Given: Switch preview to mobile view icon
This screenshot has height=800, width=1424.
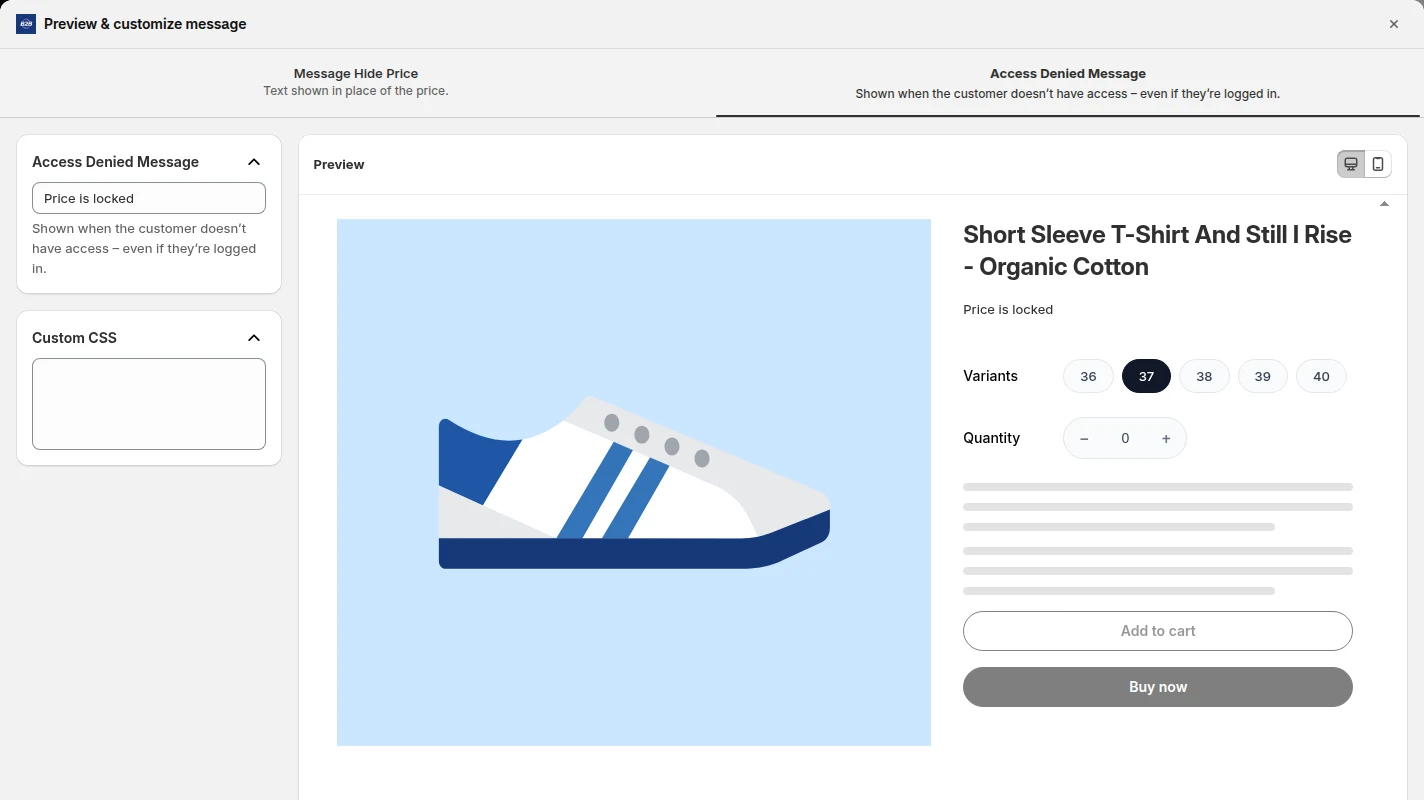Looking at the screenshot, I should (1378, 164).
